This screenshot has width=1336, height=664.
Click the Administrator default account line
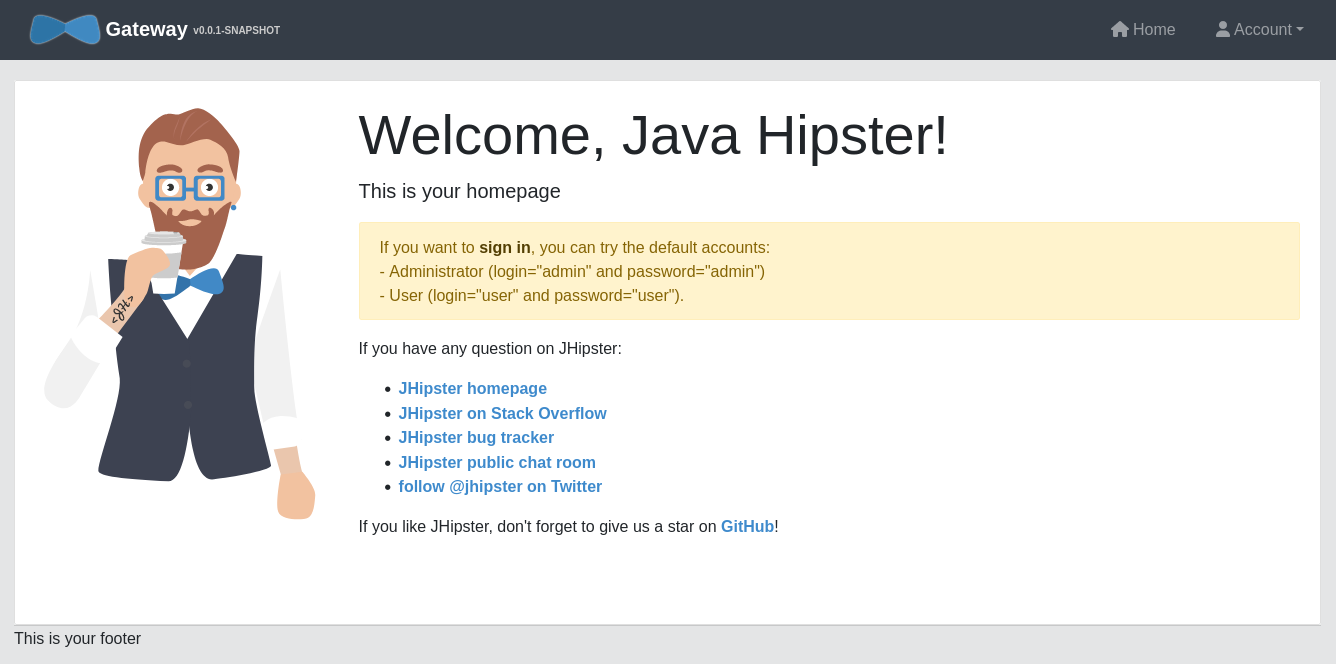click(x=572, y=272)
